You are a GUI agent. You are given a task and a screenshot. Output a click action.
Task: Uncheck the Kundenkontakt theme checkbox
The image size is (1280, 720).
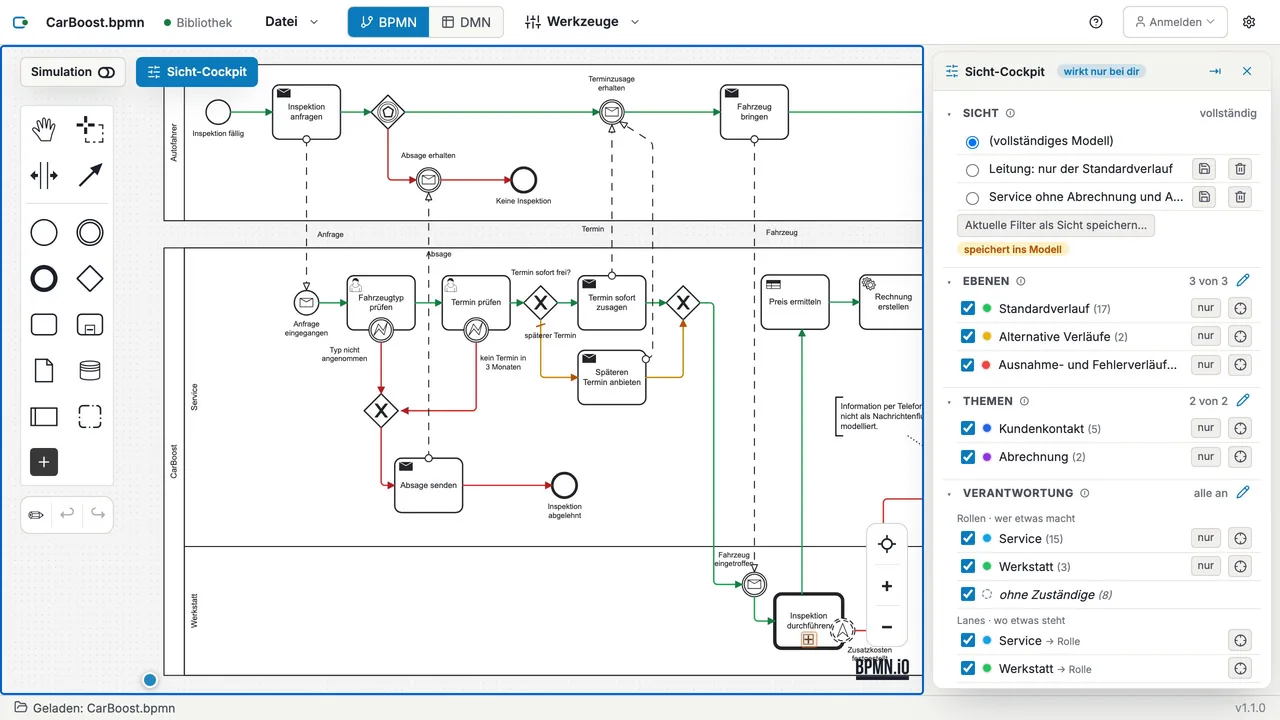pos(968,428)
